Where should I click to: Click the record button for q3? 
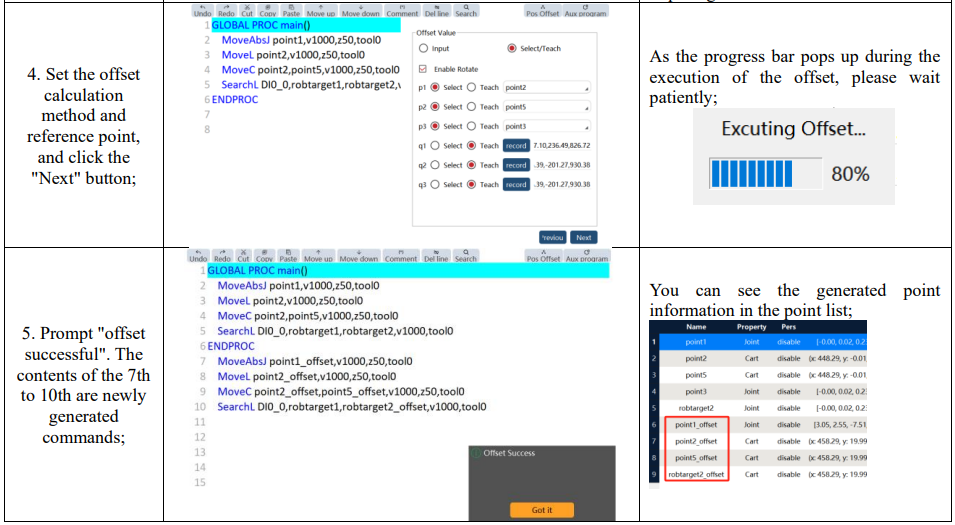(516, 184)
